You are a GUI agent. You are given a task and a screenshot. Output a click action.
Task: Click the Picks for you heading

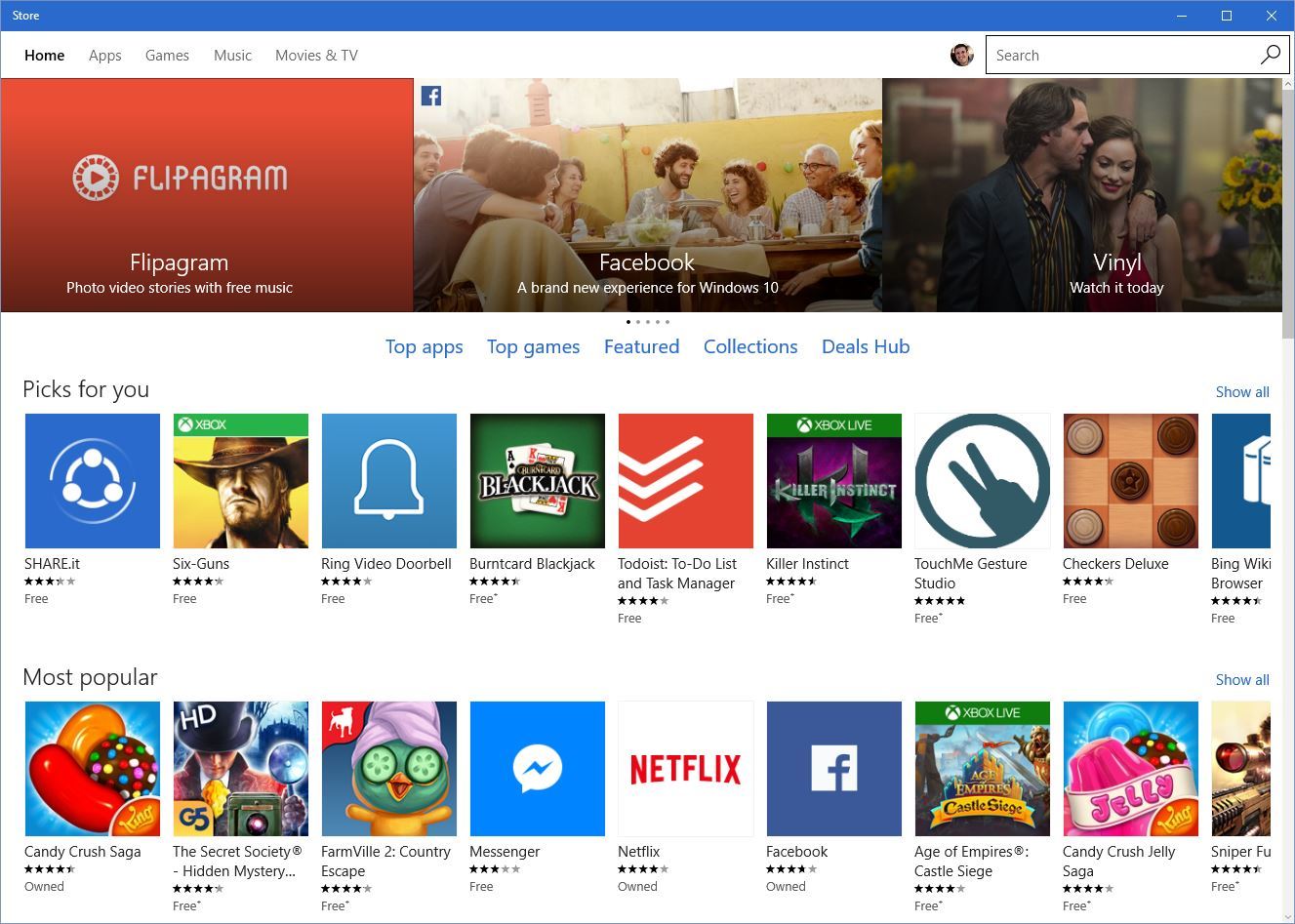coord(86,389)
